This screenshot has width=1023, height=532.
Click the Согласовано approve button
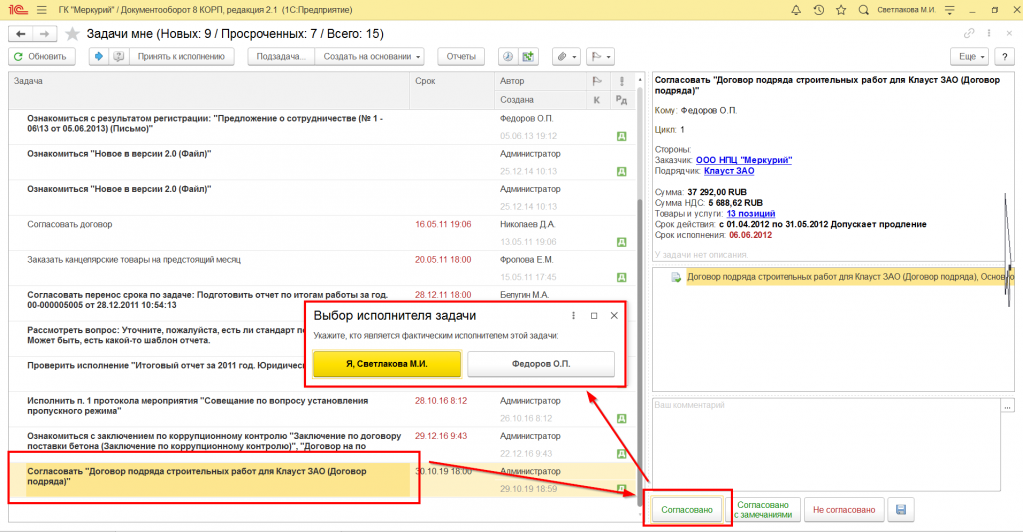pyautogui.click(x=686, y=510)
